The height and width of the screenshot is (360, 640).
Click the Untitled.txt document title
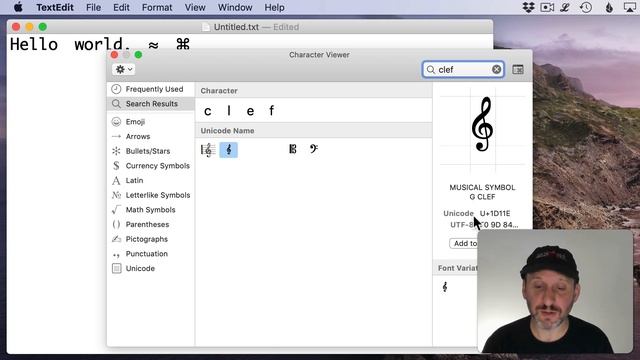click(236, 27)
